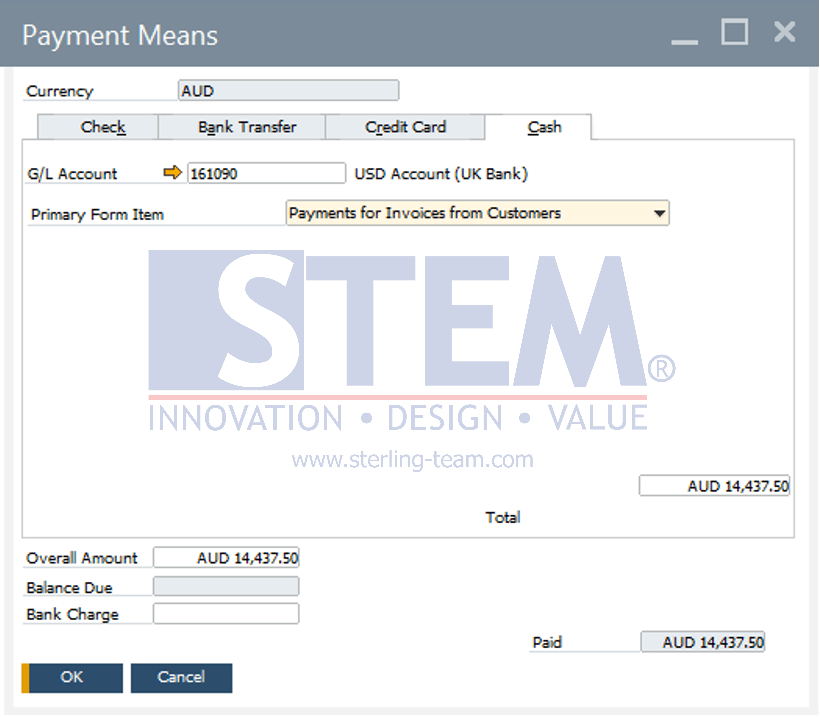Click the G/L Account field 161090
The width and height of the screenshot is (820, 717).
click(266, 173)
